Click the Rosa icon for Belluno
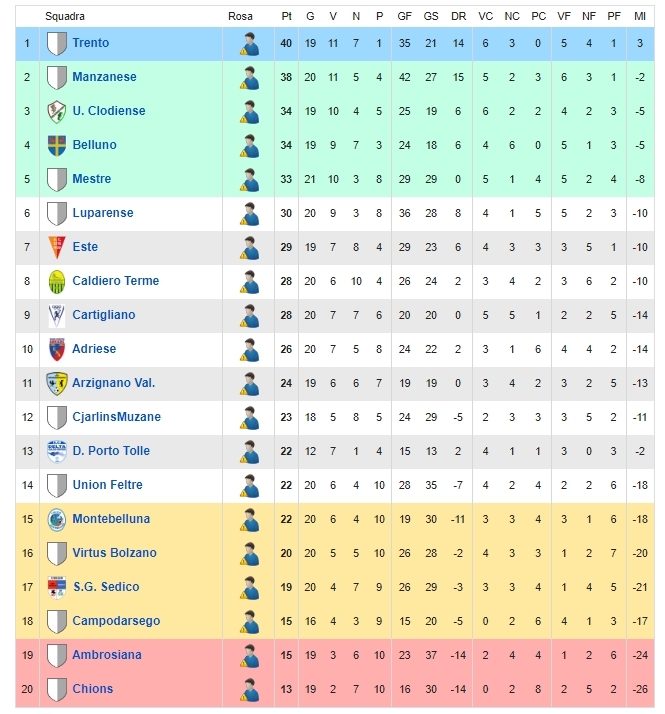The height and width of the screenshot is (714, 665). [249, 146]
